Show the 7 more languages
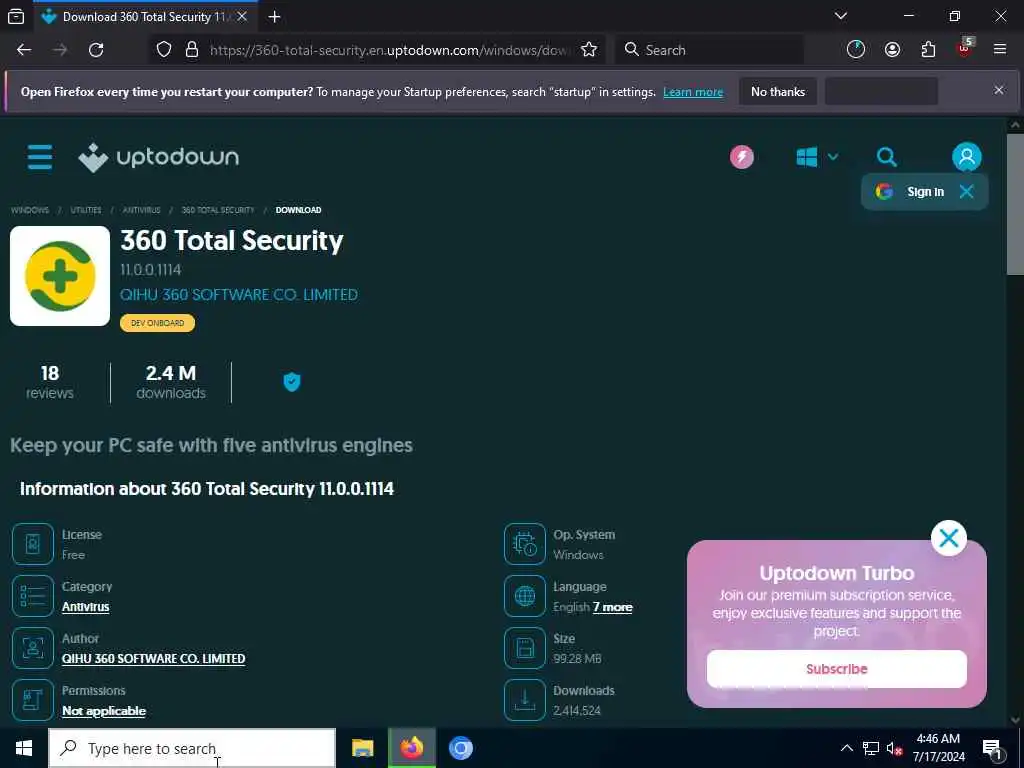The height and width of the screenshot is (768, 1024). 613,607
